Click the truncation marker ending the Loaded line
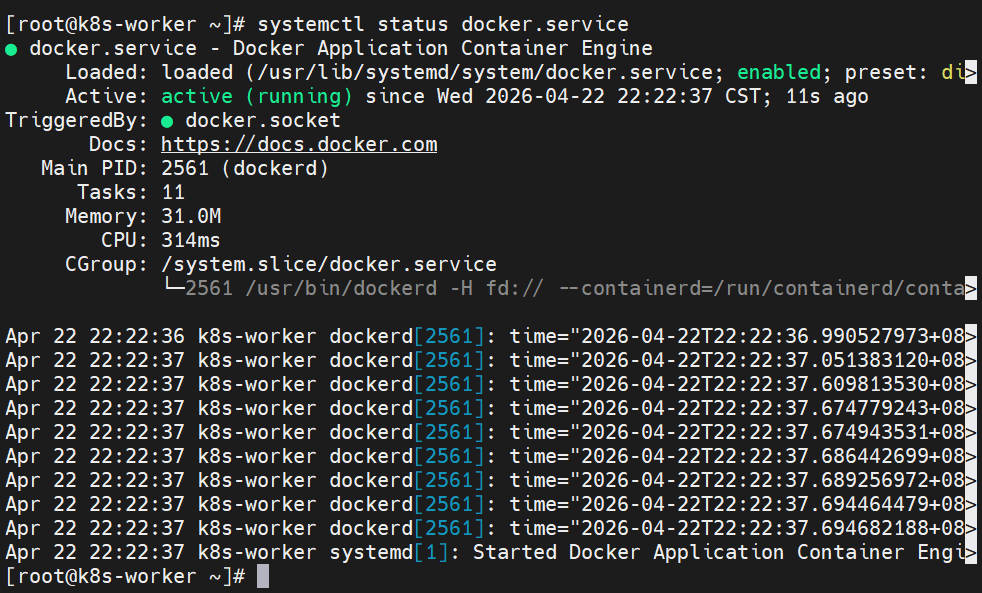The image size is (982, 593). [970, 73]
